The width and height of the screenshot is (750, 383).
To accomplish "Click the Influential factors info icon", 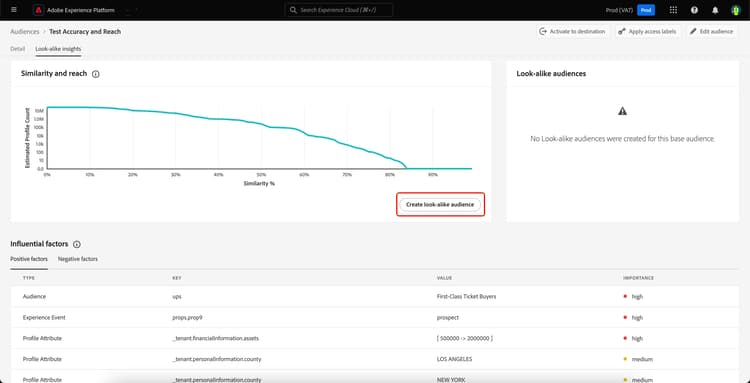I will pyautogui.click(x=77, y=244).
